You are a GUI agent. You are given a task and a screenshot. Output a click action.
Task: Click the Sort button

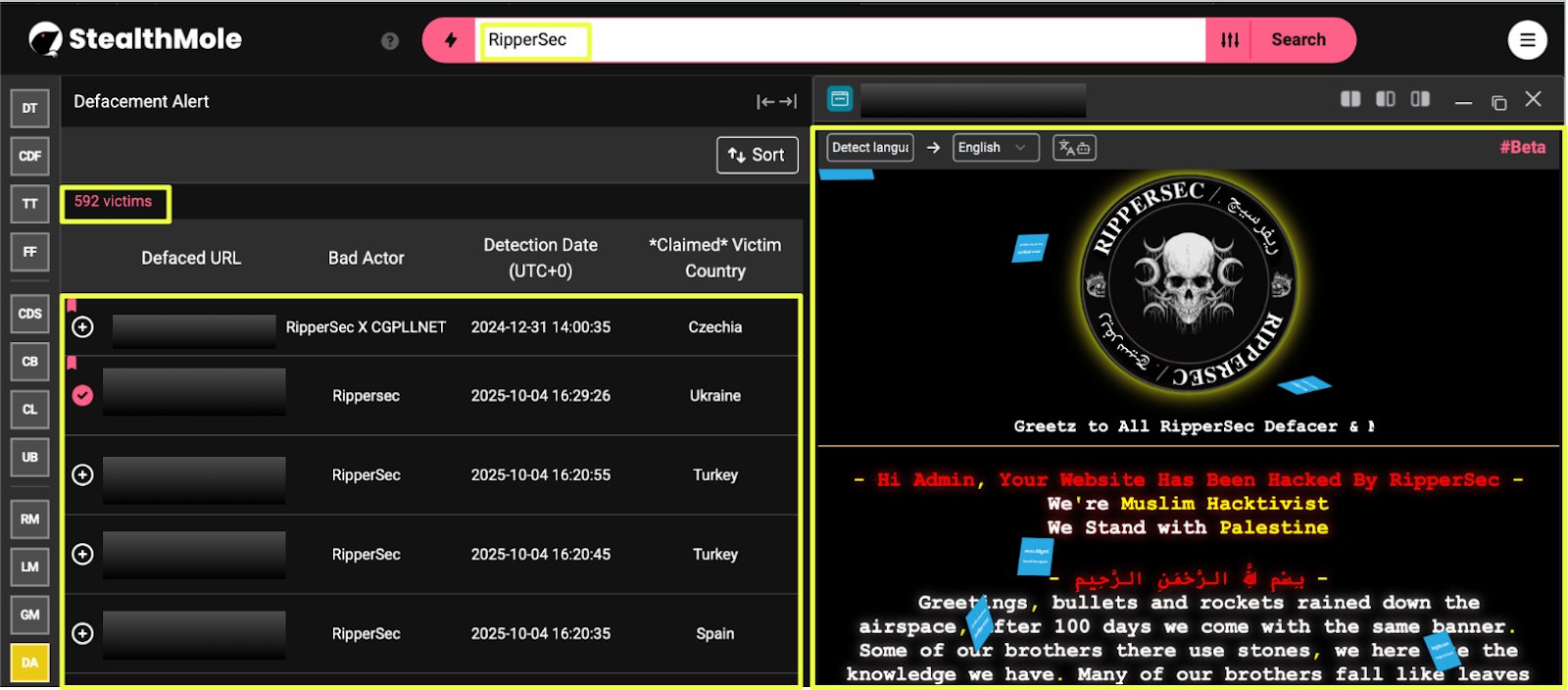[x=757, y=155]
